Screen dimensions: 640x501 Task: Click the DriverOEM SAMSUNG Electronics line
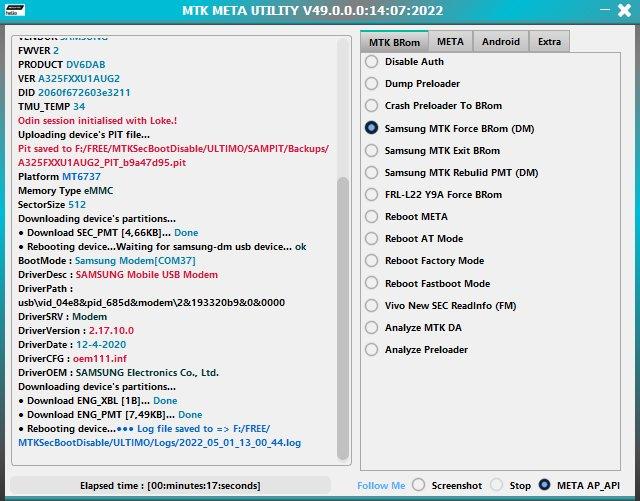(118, 372)
